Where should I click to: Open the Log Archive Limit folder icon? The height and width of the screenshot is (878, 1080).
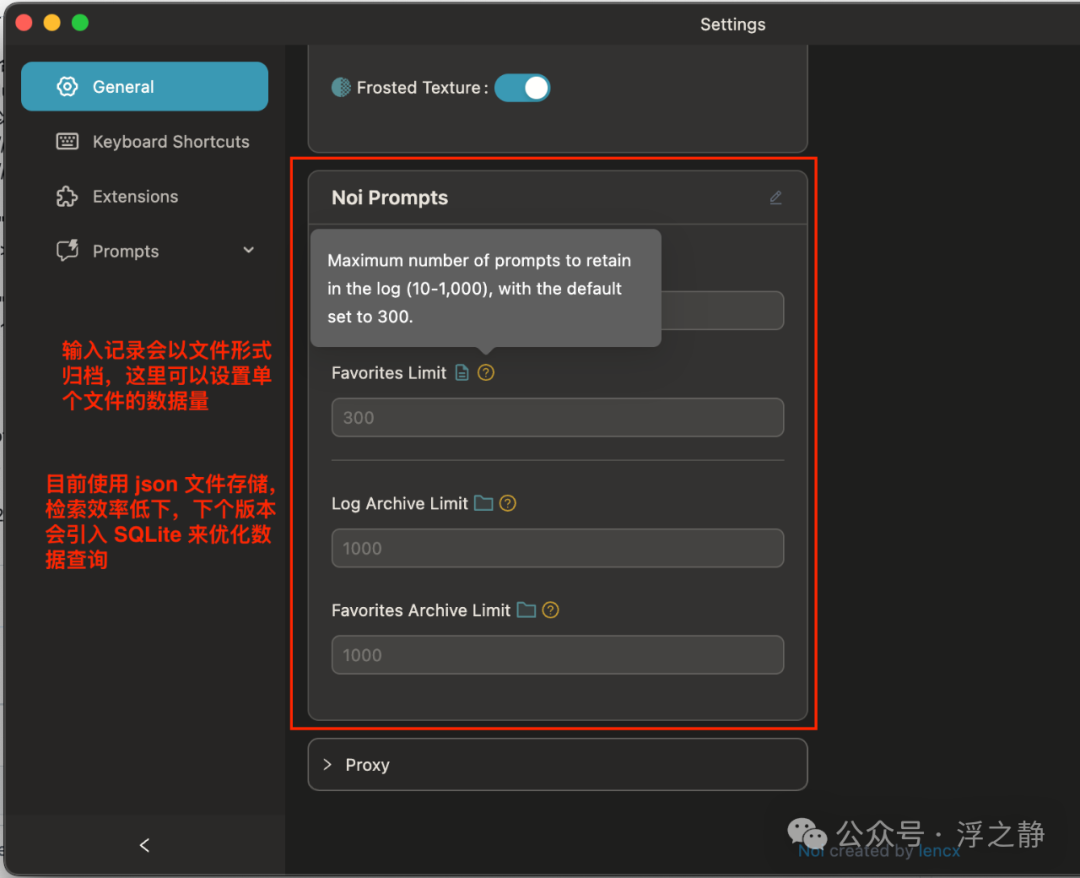click(484, 503)
